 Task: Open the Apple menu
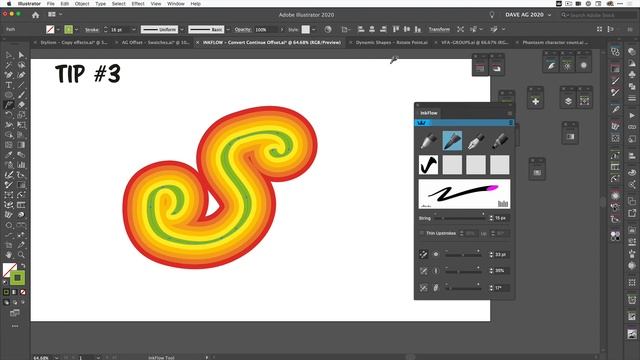click(x=9, y=3)
